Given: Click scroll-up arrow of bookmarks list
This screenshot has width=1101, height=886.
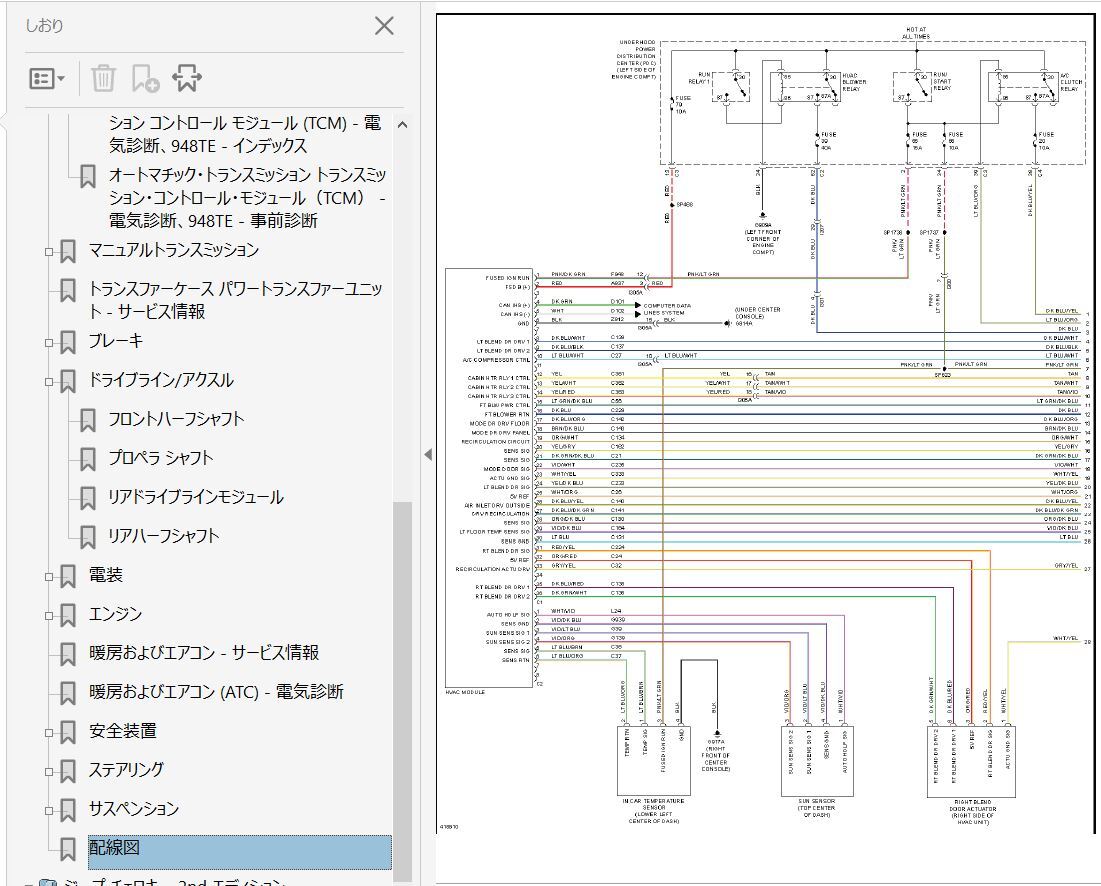Looking at the screenshot, I should [x=402, y=125].
